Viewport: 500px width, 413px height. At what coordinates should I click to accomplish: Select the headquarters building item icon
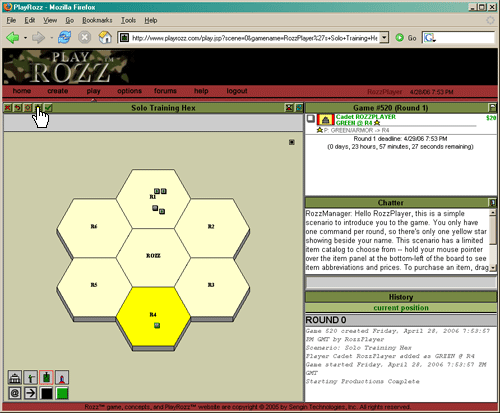[15, 378]
